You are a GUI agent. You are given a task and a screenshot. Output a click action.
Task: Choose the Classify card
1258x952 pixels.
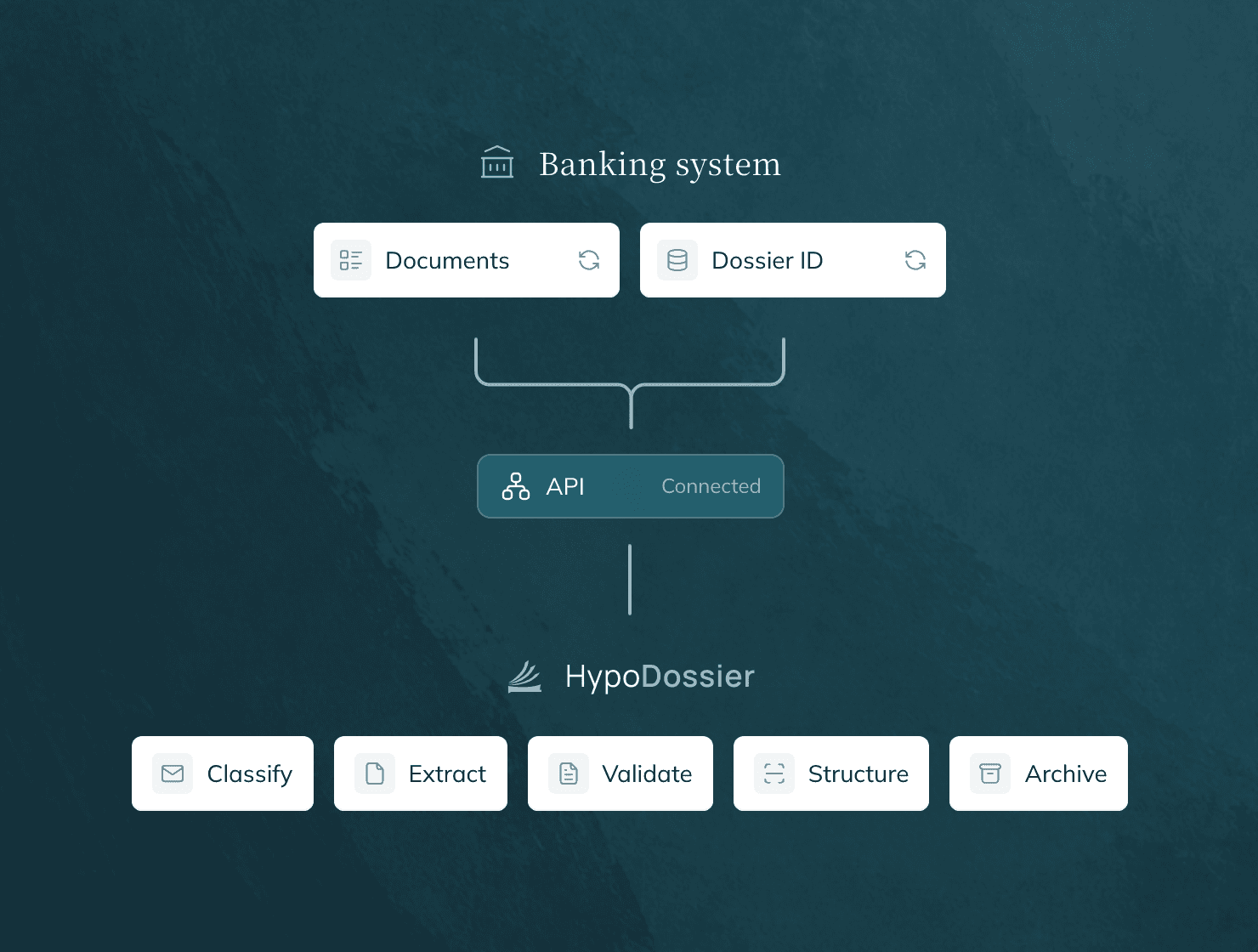point(223,773)
